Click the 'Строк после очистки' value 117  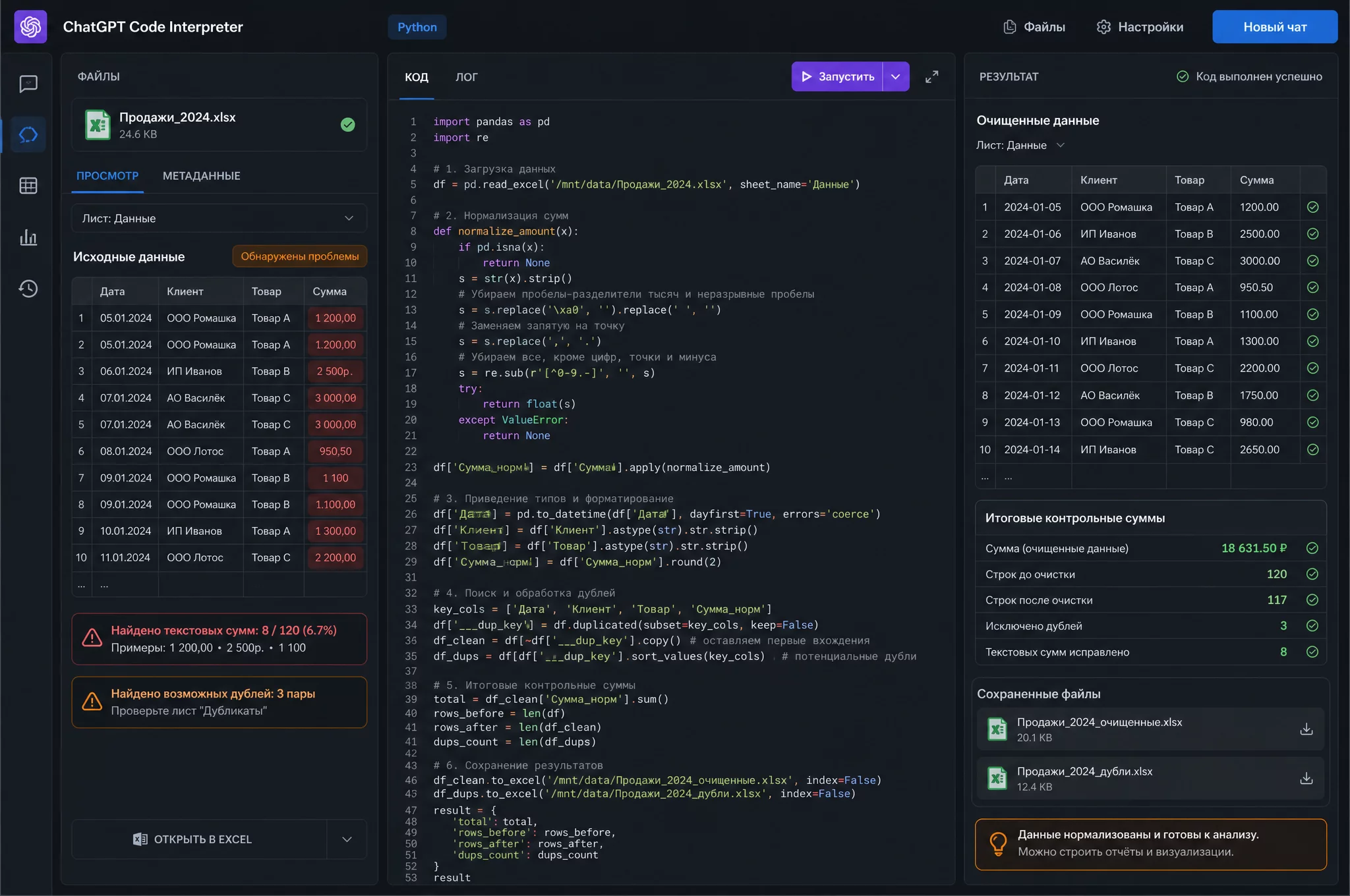pos(1277,600)
